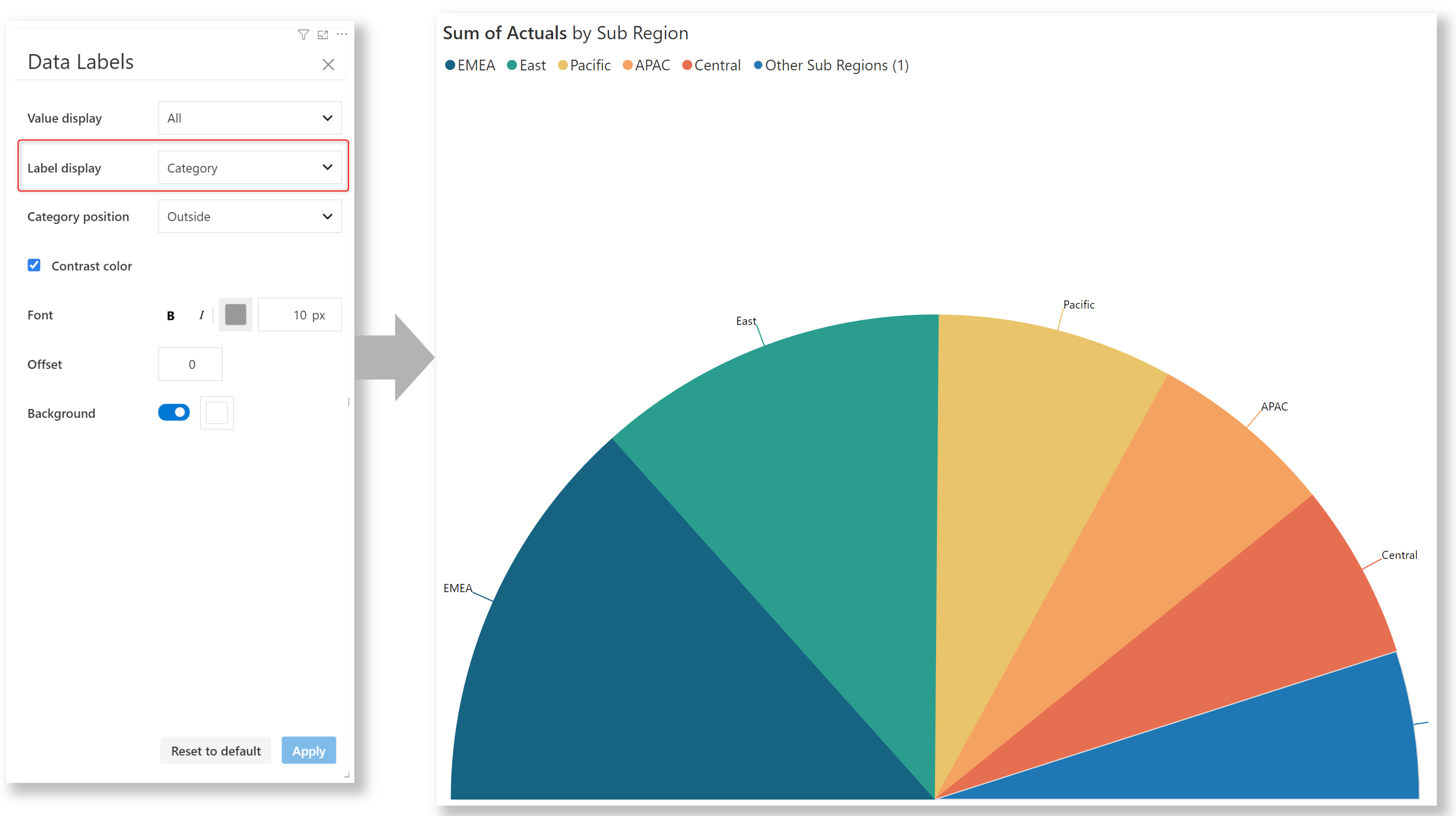The image size is (1456, 816).
Task: Click Other Sub Regions (1) legend item
Action: (x=831, y=65)
